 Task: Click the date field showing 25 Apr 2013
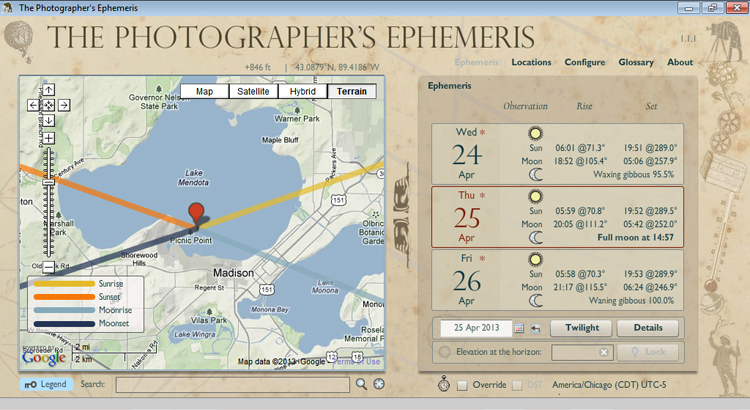coord(476,328)
